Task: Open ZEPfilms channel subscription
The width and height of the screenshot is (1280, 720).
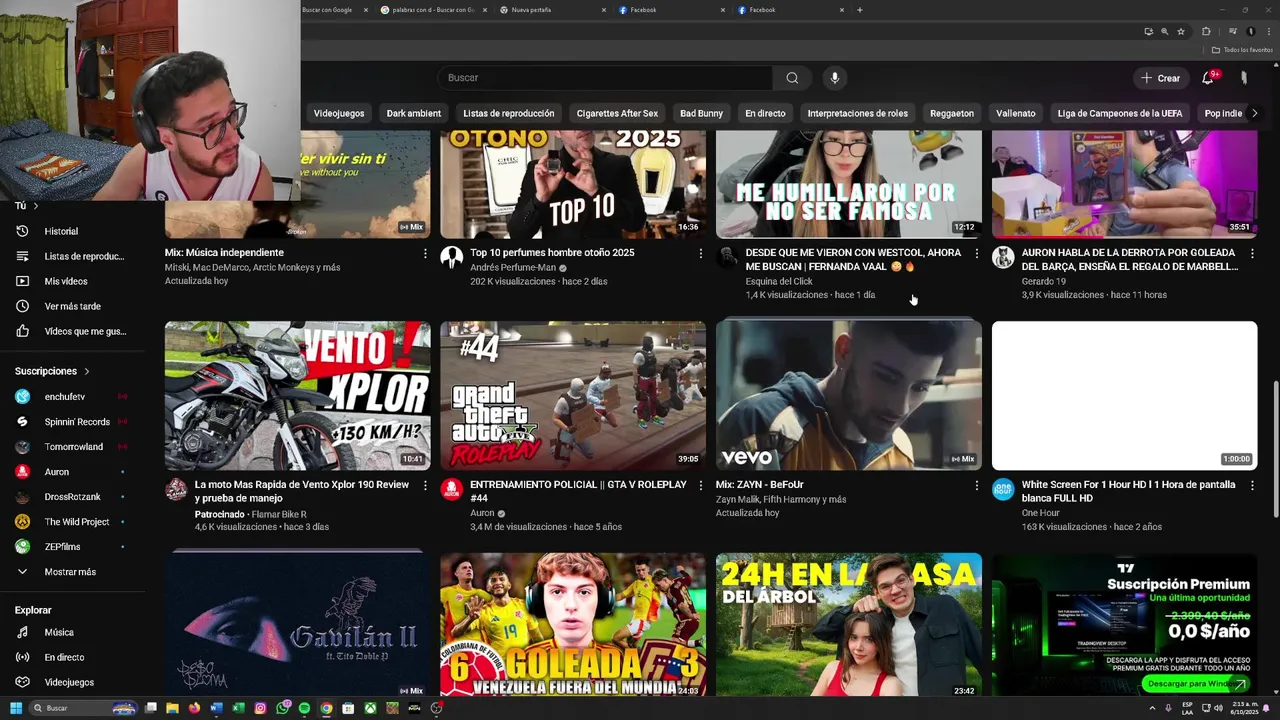Action: (62, 547)
